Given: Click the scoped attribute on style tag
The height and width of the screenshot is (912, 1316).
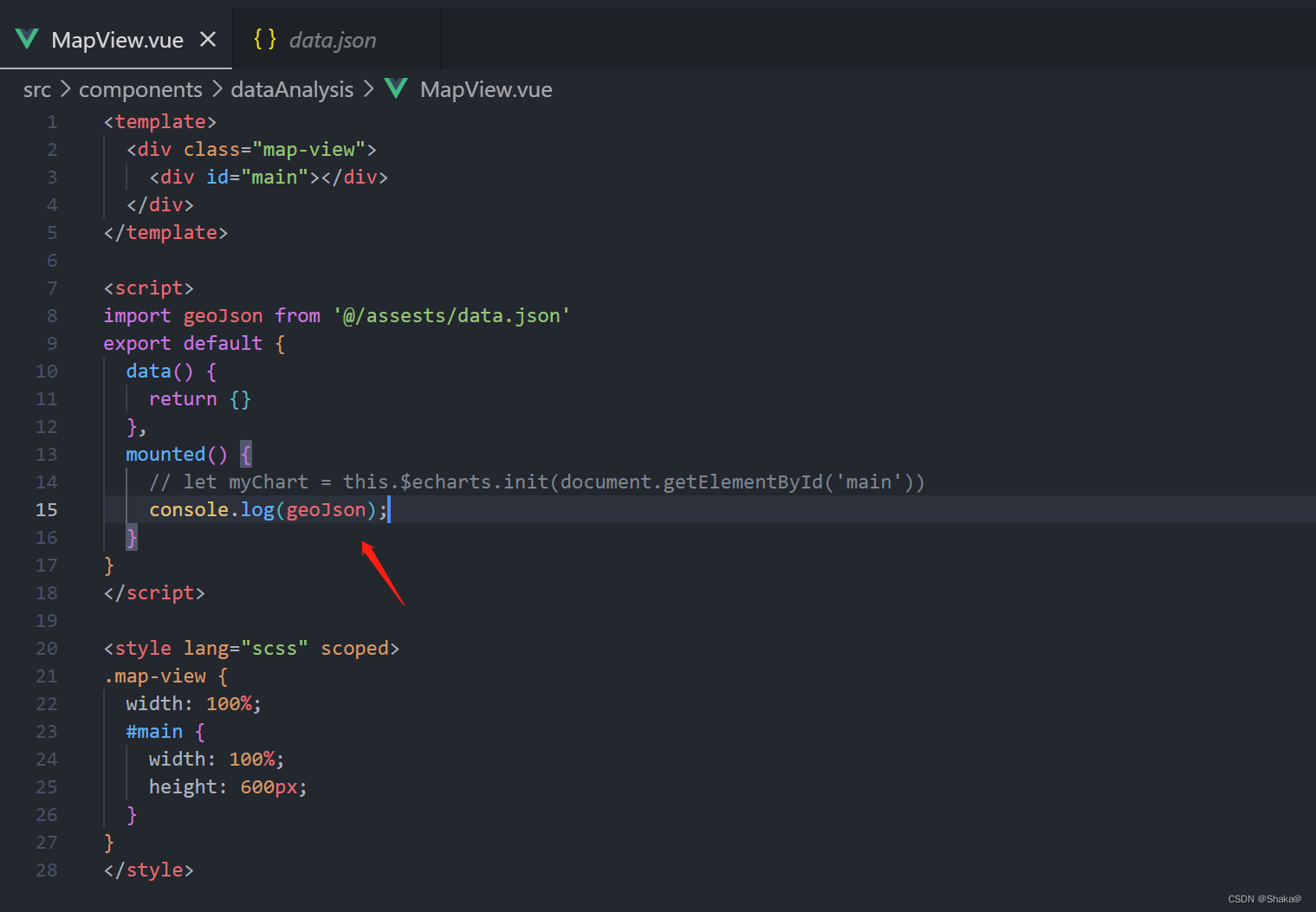Looking at the screenshot, I should (354, 649).
